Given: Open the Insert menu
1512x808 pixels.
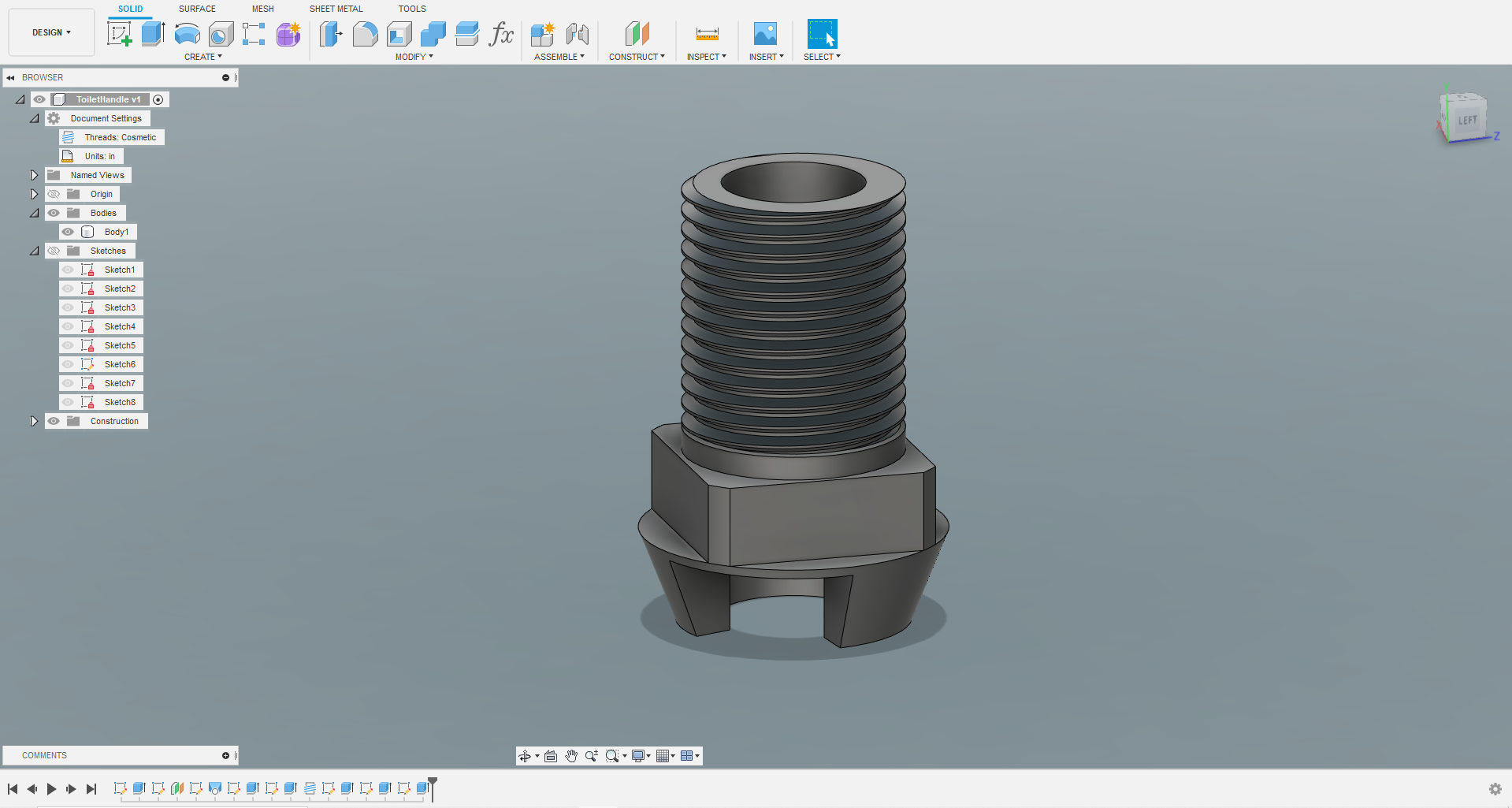Looking at the screenshot, I should pos(767,57).
